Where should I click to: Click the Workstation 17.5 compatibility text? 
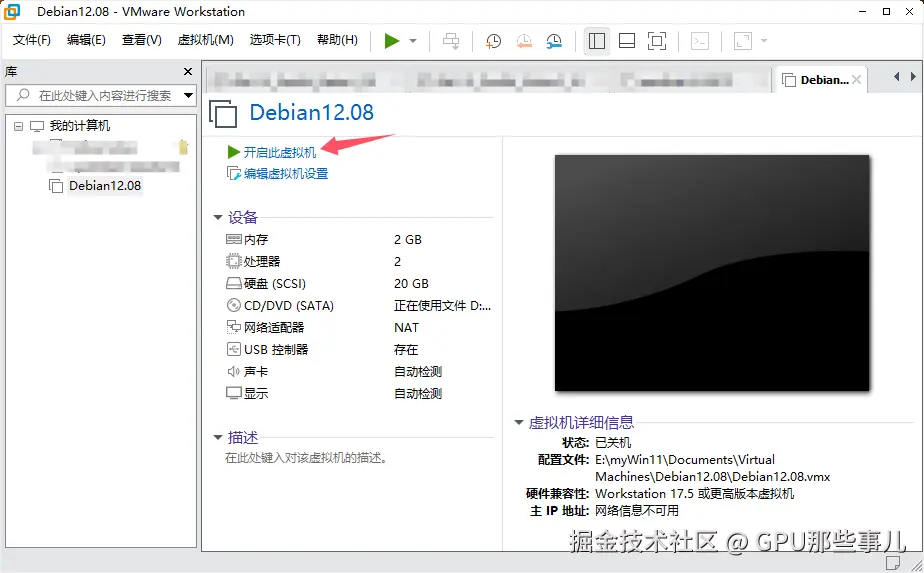click(695, 493)
